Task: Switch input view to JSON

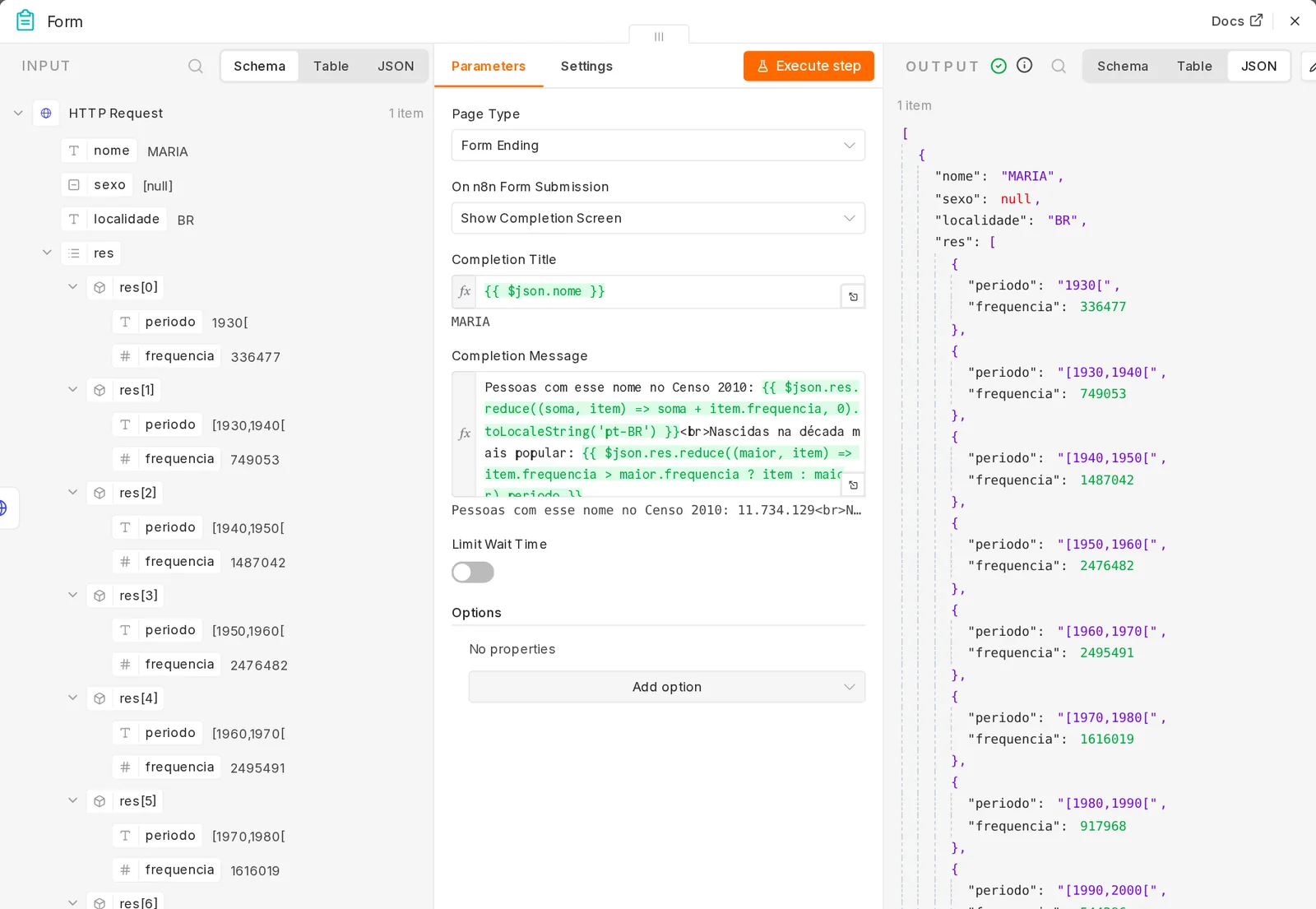Action: tap(396, 66)
